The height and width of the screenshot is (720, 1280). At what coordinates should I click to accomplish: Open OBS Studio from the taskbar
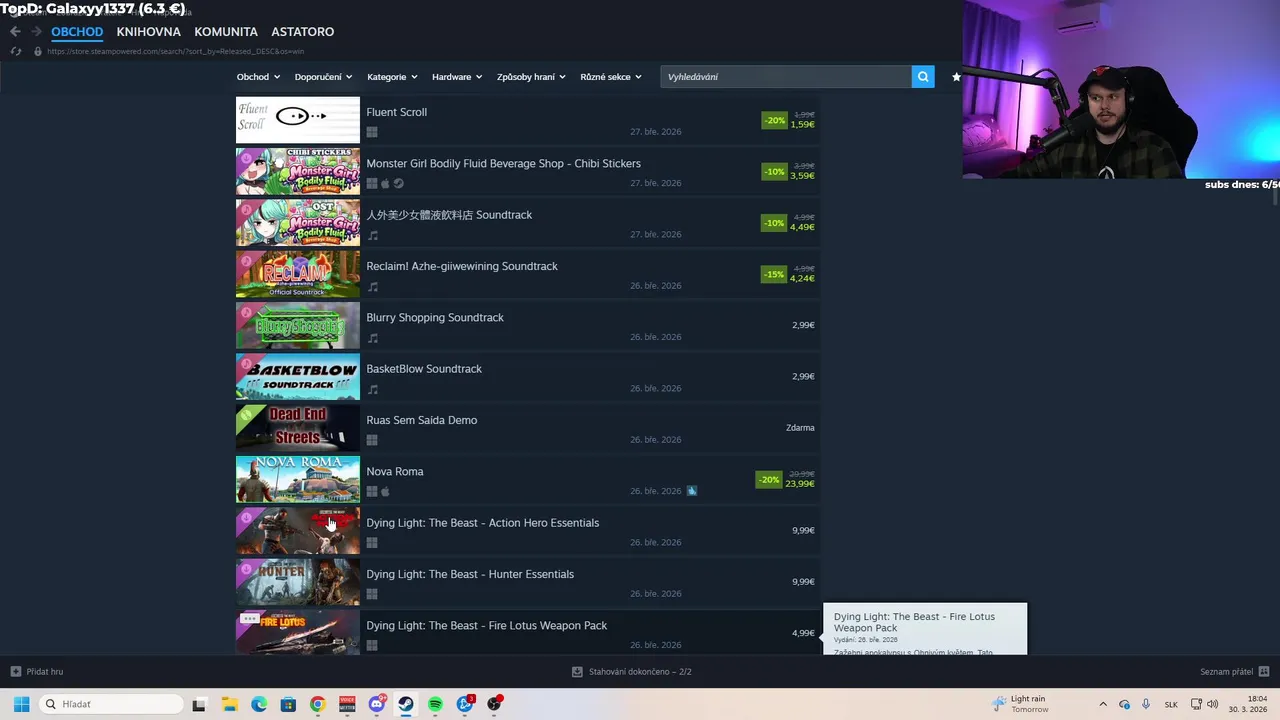coord(495,704)
